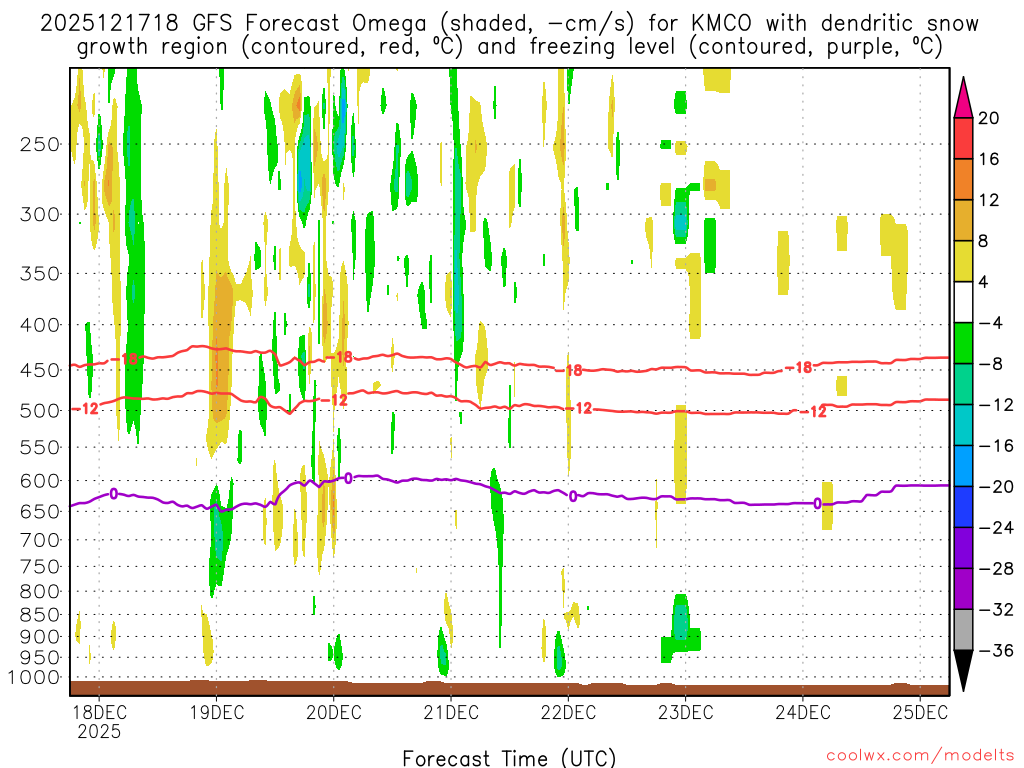This screenshot has width=1024, height=768.
Task: Click the -18 contour label near 18DEC
Action: point(125,359)
